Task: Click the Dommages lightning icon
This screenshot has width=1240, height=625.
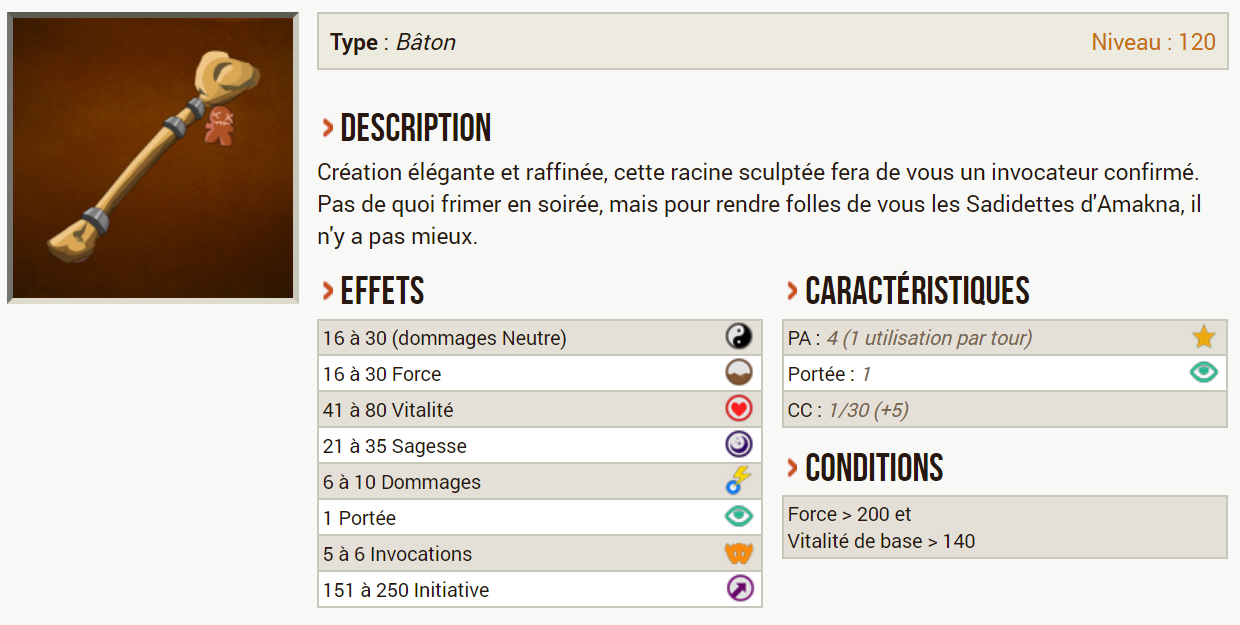Action: point(738,481)
